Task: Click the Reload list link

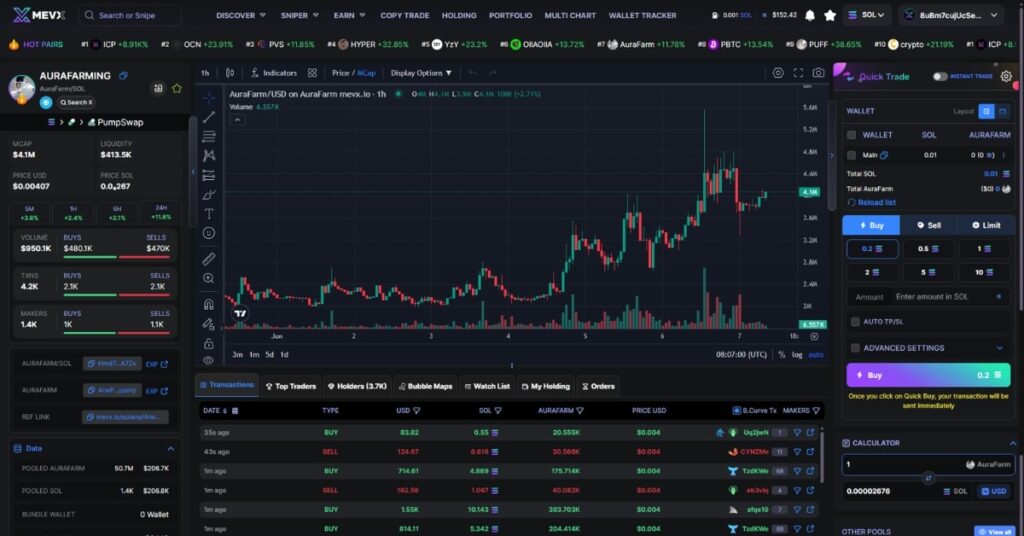Action: coord(872,202)
